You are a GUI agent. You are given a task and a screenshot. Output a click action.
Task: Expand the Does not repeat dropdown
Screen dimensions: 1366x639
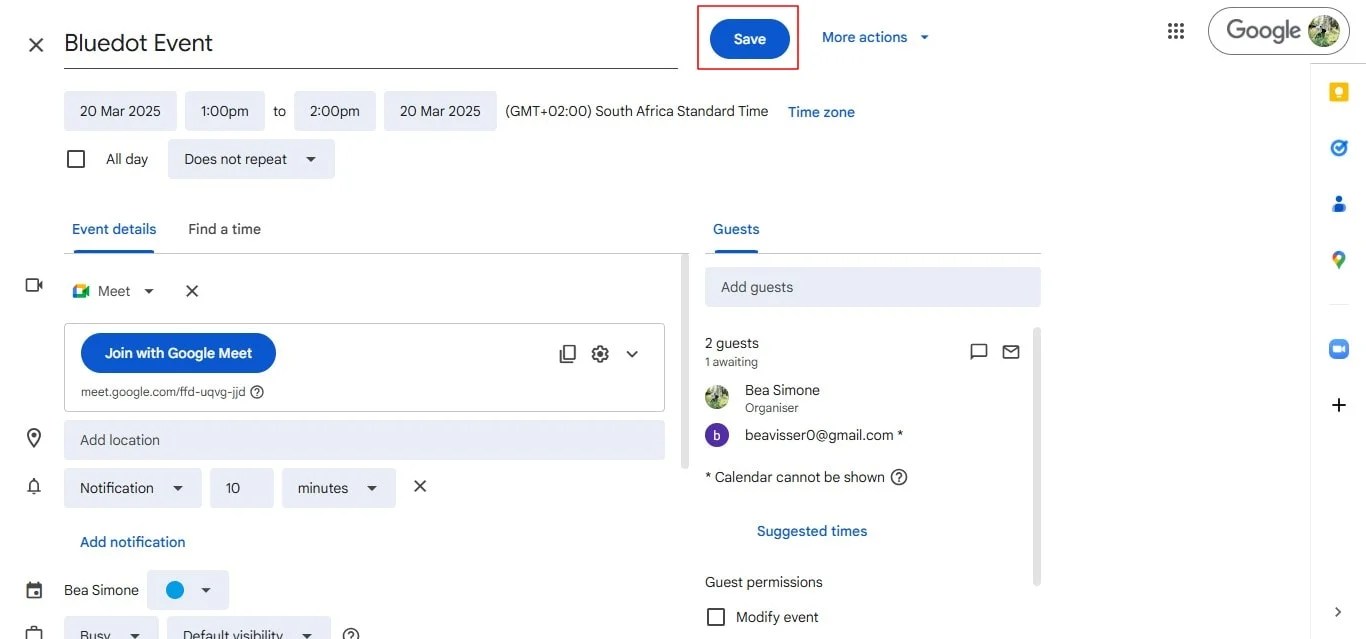coord(251,159)
